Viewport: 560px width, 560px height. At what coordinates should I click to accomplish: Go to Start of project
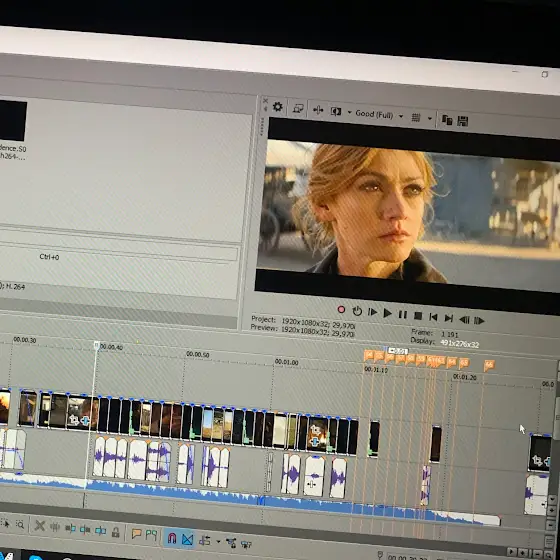pos(433,317)
